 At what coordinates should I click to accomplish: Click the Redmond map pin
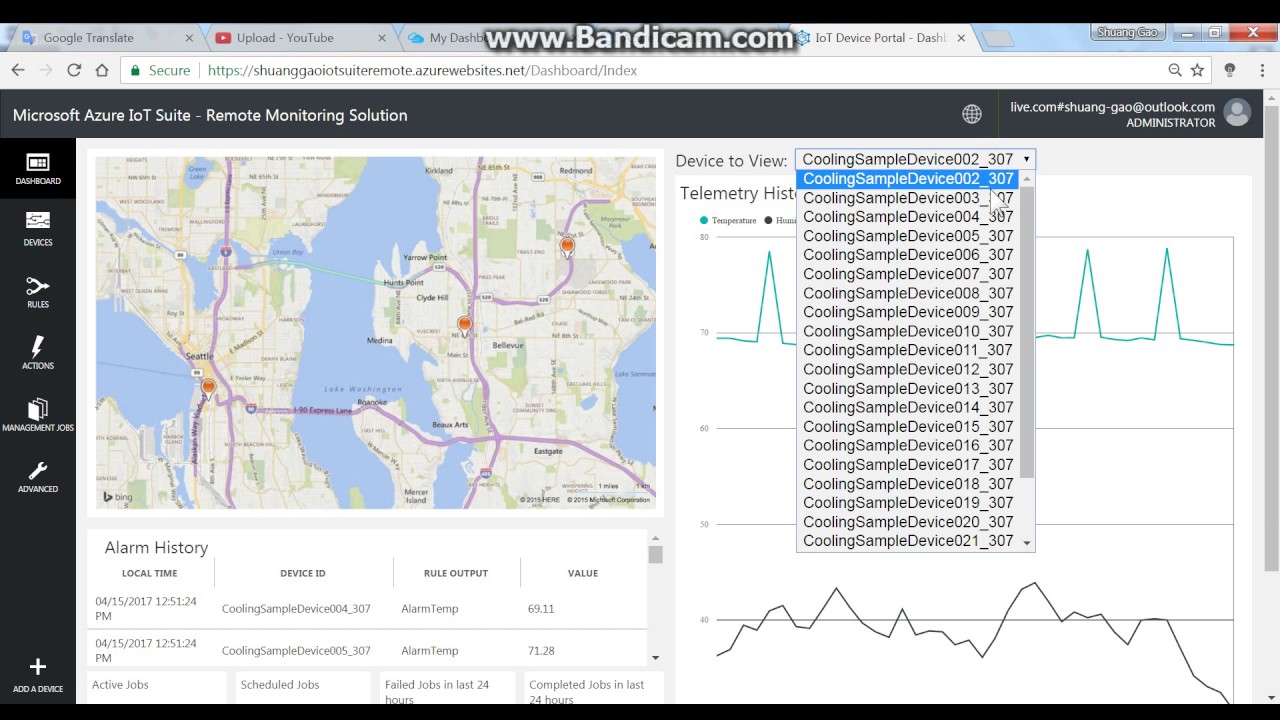[x=567, y=247]
